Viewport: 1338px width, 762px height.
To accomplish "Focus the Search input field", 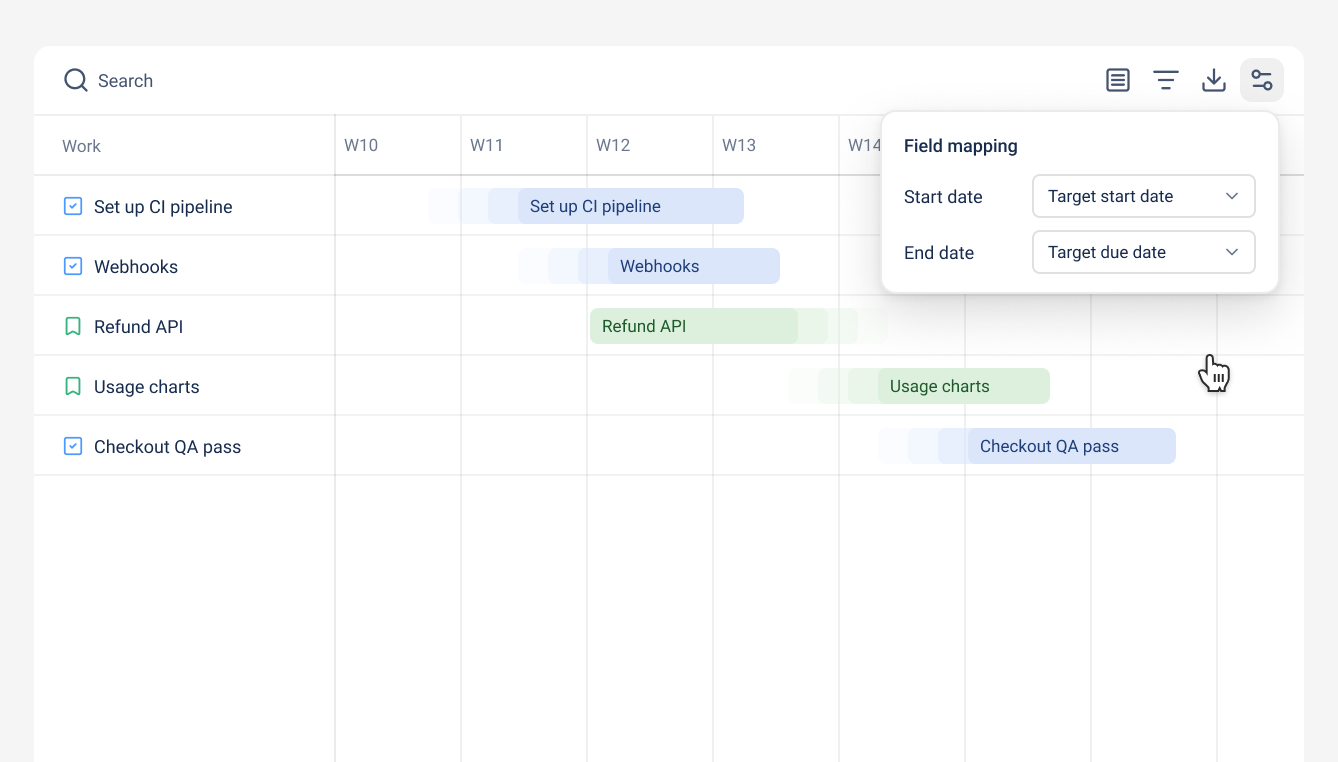I will pyautogui.click(x=125, y=81).
